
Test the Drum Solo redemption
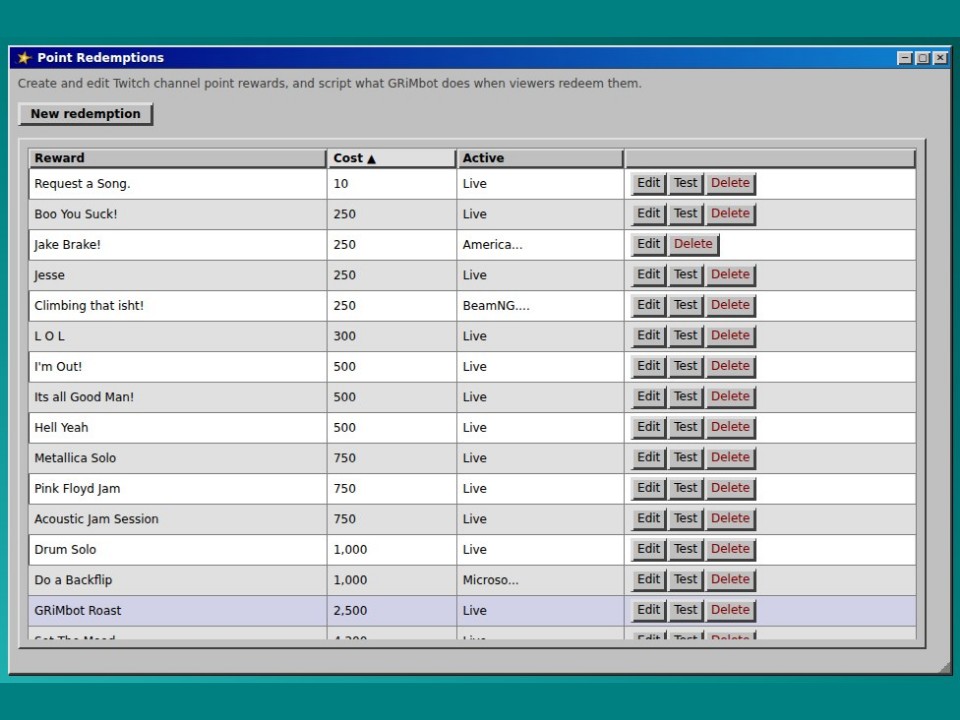[686, 549]
